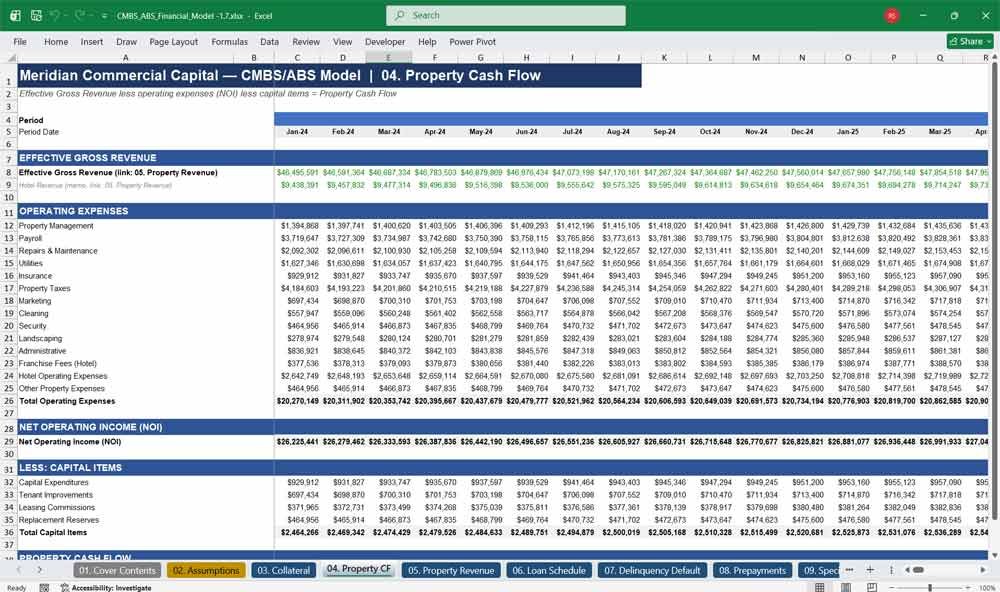Select the Dec-24 date header cell
Viewport: 1000px width, 592px height.
click(802, 132)
